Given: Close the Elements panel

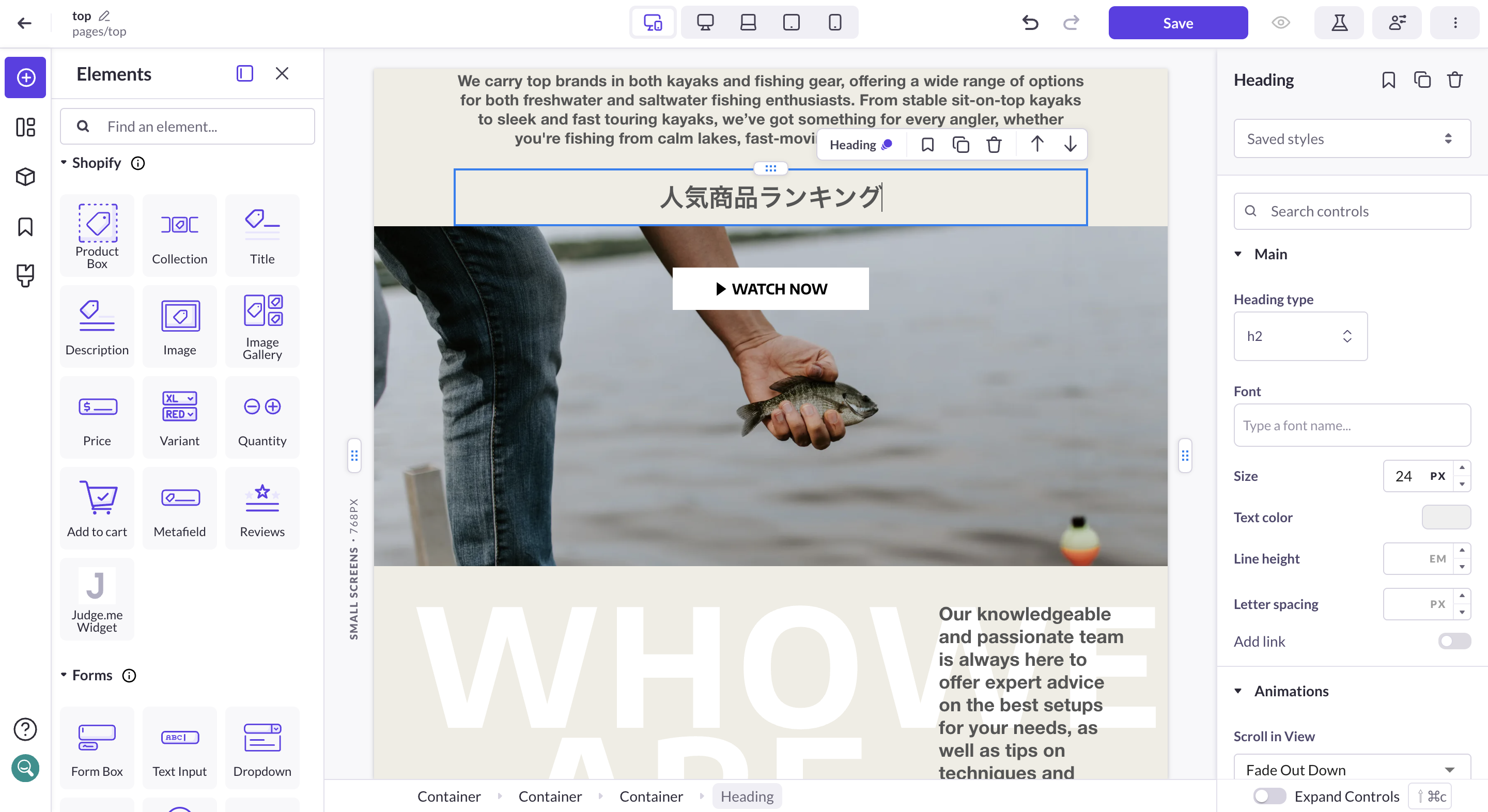Looking at the screenshot, I should (x=282, y=73).
